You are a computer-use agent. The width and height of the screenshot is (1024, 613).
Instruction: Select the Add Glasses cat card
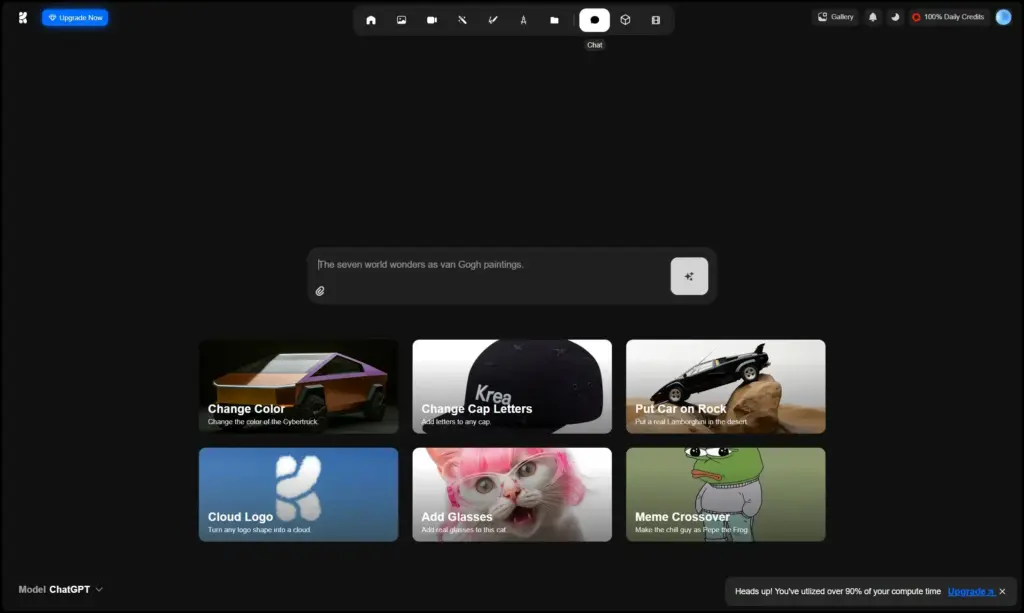tap(512, 494)
